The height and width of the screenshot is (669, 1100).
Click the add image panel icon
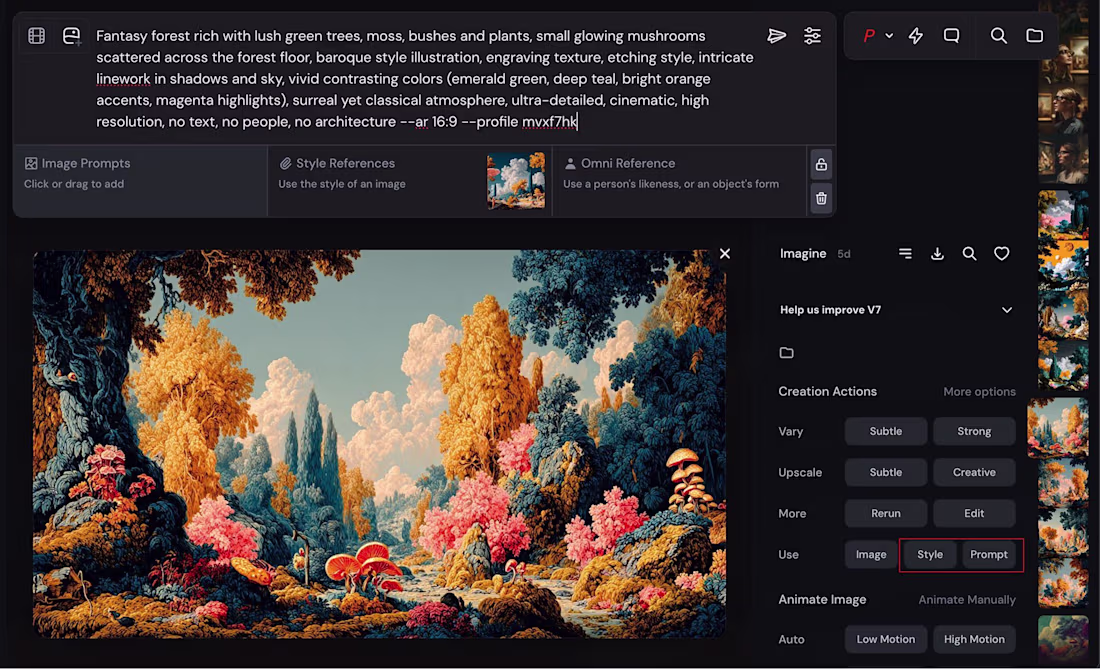72,36
